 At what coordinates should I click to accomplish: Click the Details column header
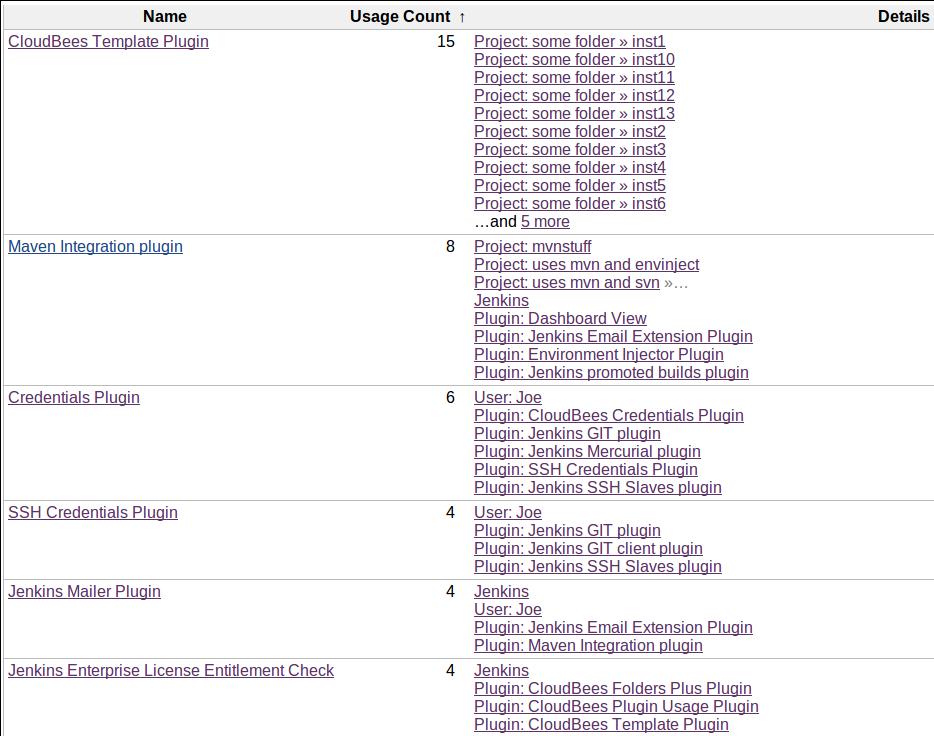(902, 16)
